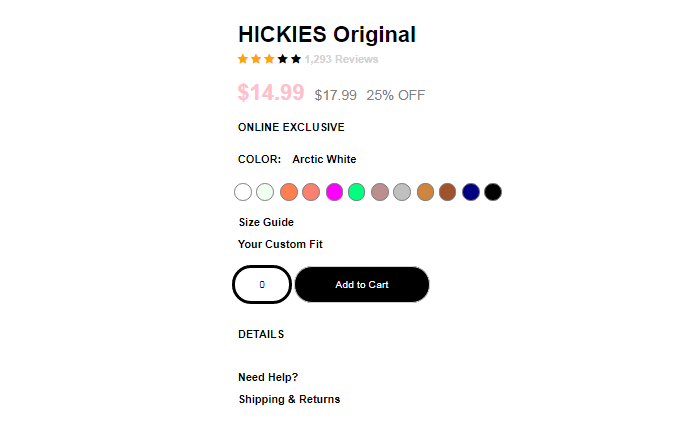
Task: Select the salmon pink color swatch
Action: pyautogui.click(x=311, y=192)
